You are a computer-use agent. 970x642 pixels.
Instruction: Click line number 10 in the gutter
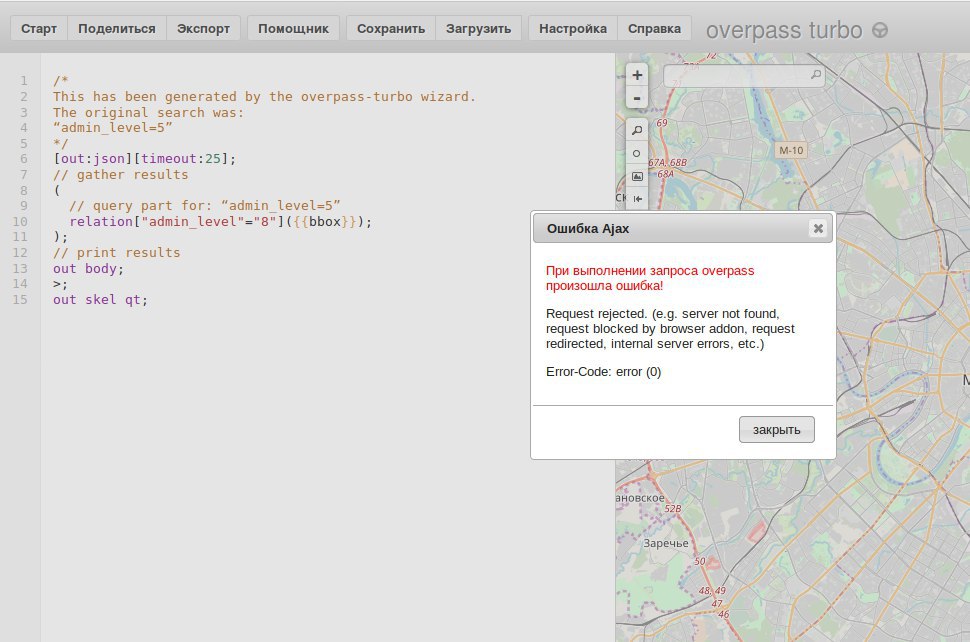point(20,221)
